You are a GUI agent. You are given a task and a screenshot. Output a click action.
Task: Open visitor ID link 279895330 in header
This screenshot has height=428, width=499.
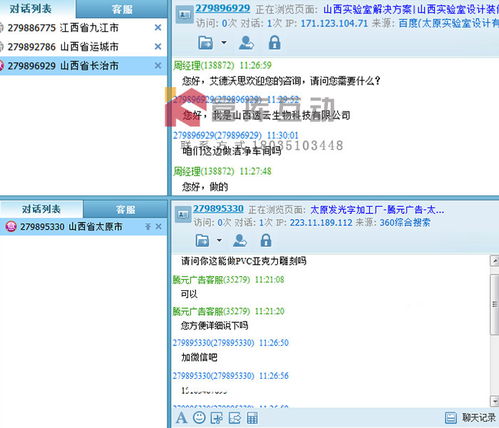click(218, 209)
